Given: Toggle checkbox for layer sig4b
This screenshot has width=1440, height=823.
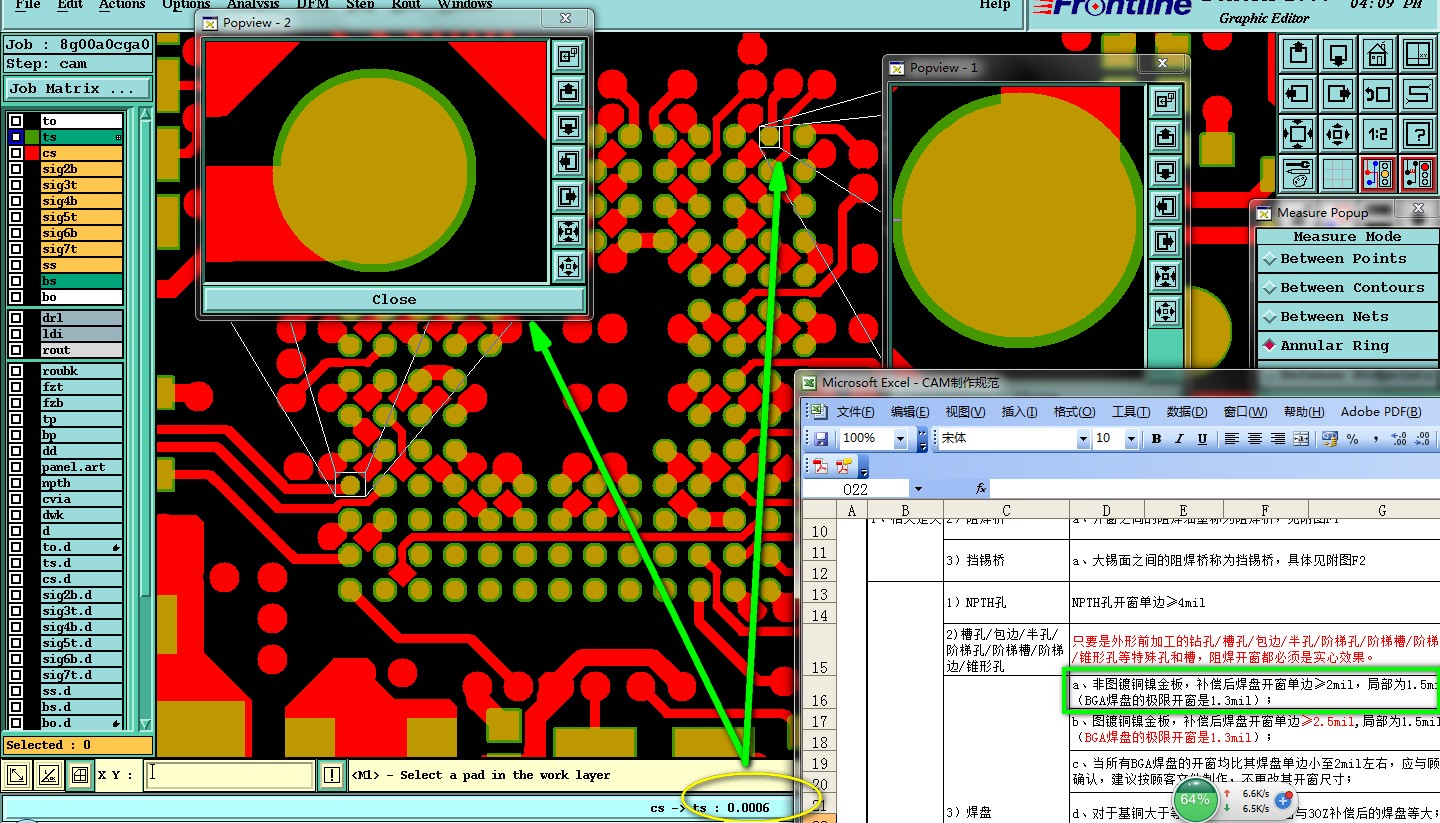Looking at the screenshot, I should [16, 201].
